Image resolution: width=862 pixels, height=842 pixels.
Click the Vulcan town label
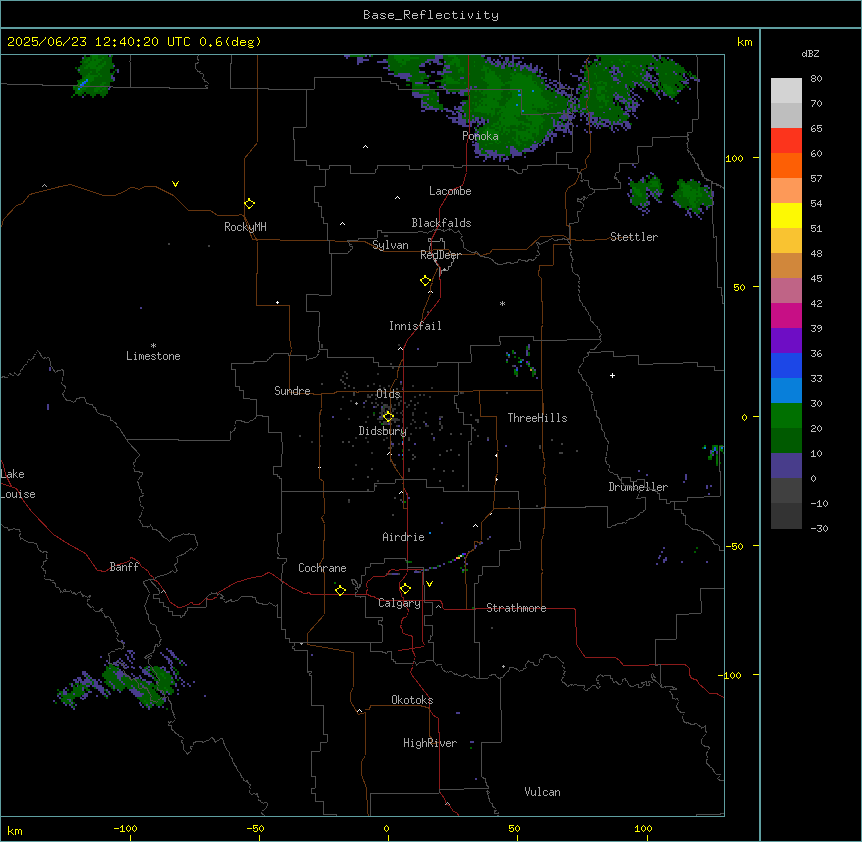pyautogui.click(x=543, y=792)
